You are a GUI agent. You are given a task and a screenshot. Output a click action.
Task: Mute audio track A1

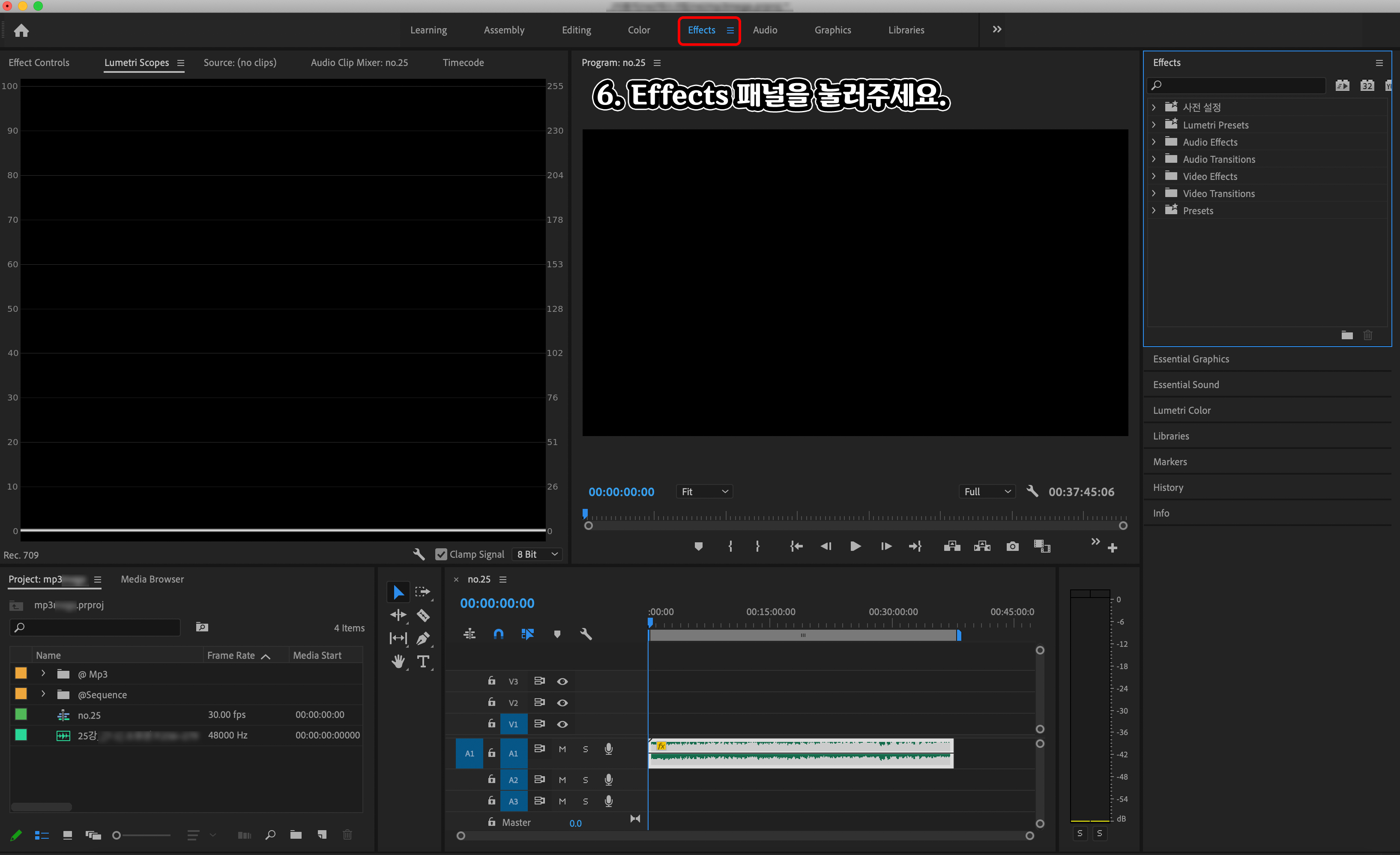[x=562, y=749]
